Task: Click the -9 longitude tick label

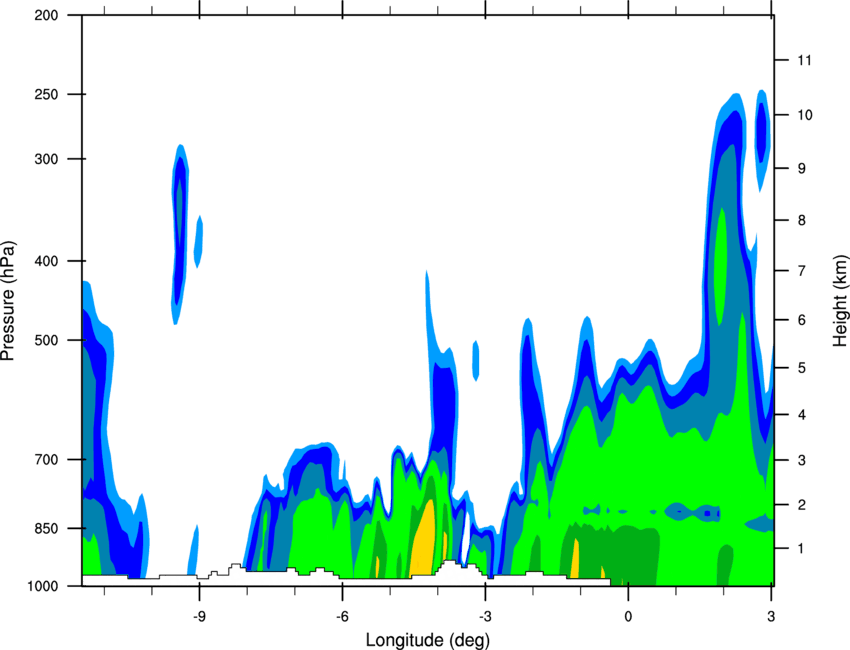Action: click(x=199, y=617)
